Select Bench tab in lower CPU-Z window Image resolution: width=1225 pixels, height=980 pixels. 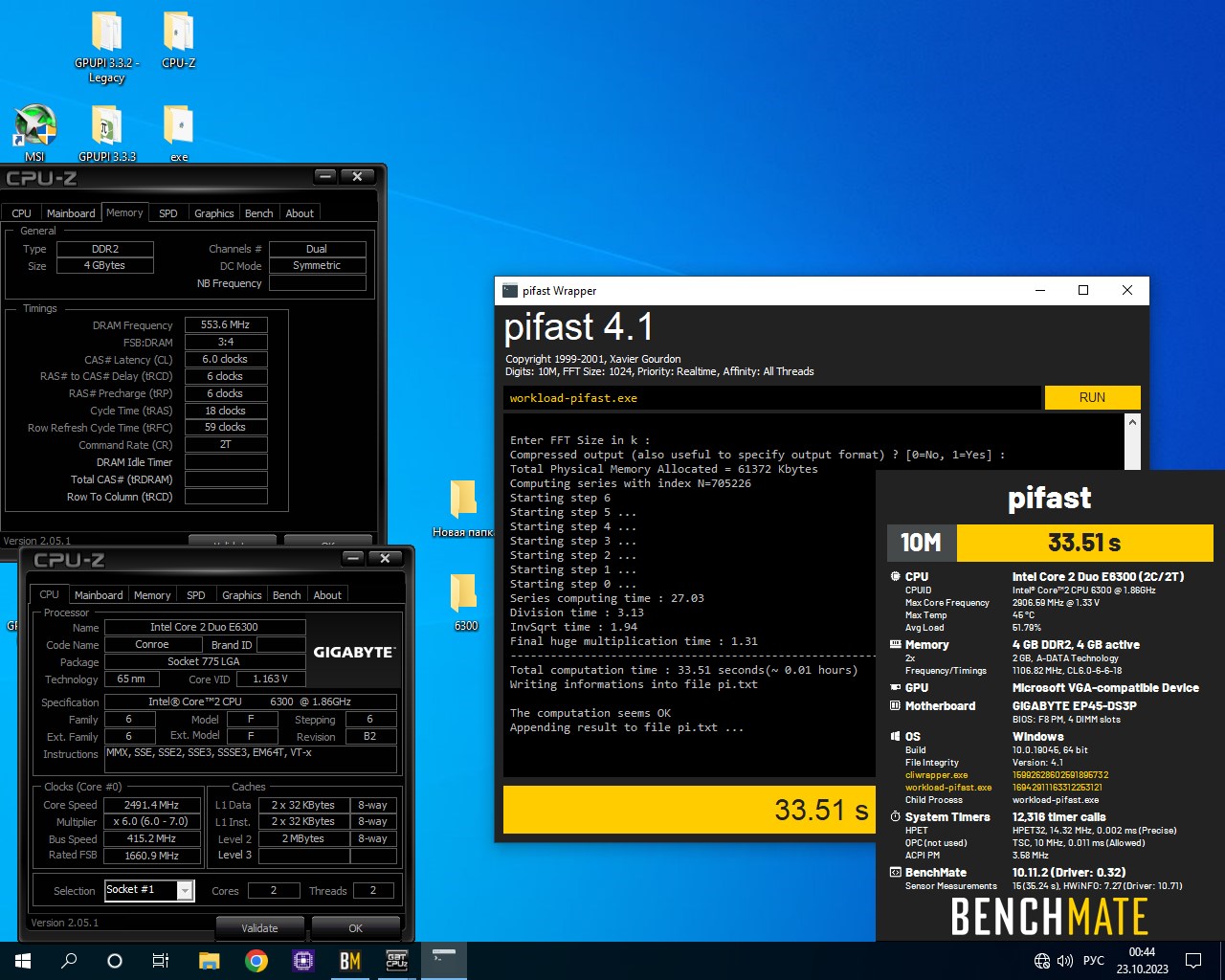[286, 595]
